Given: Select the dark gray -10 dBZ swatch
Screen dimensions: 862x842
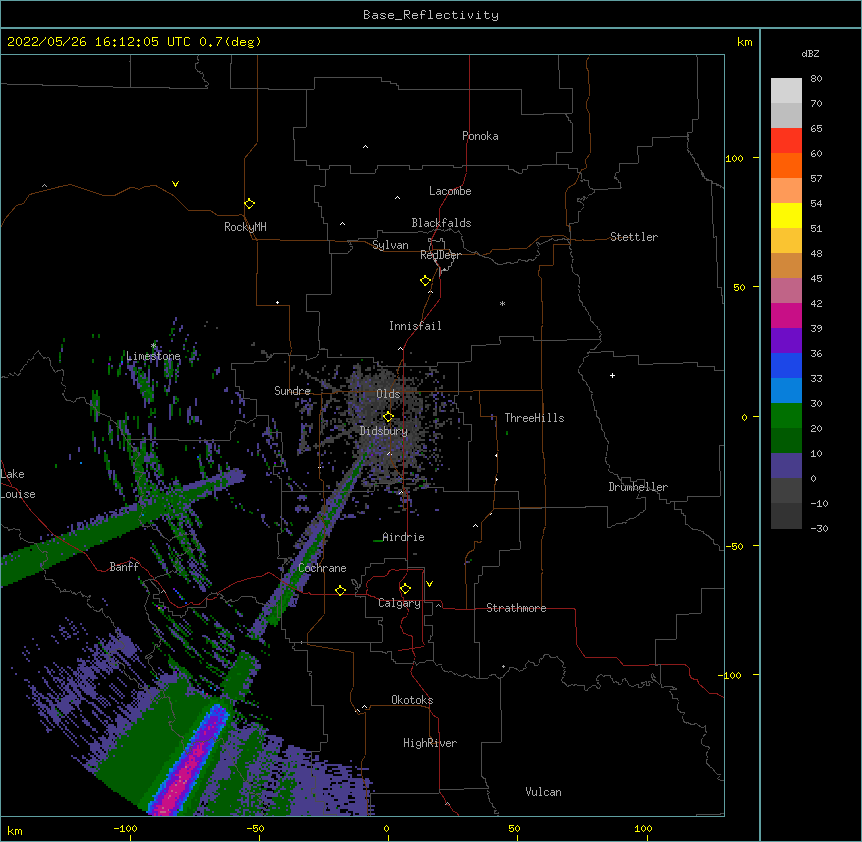Looking at the screenshot, I should pyautogui.click(x=786, y=516).
